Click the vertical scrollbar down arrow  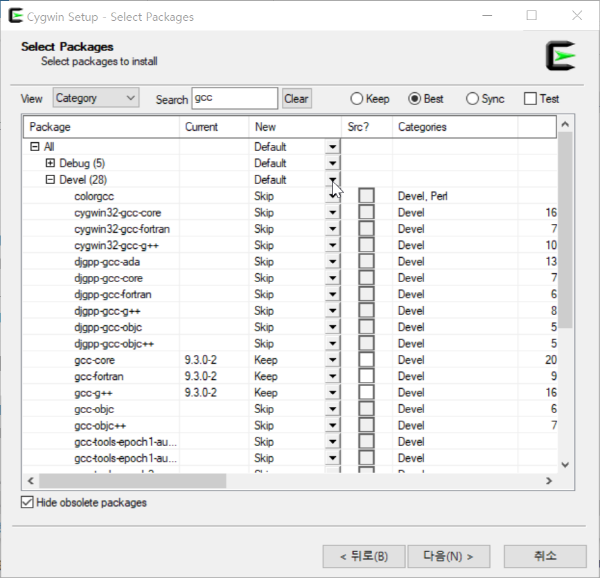click(x=565, y=465)
